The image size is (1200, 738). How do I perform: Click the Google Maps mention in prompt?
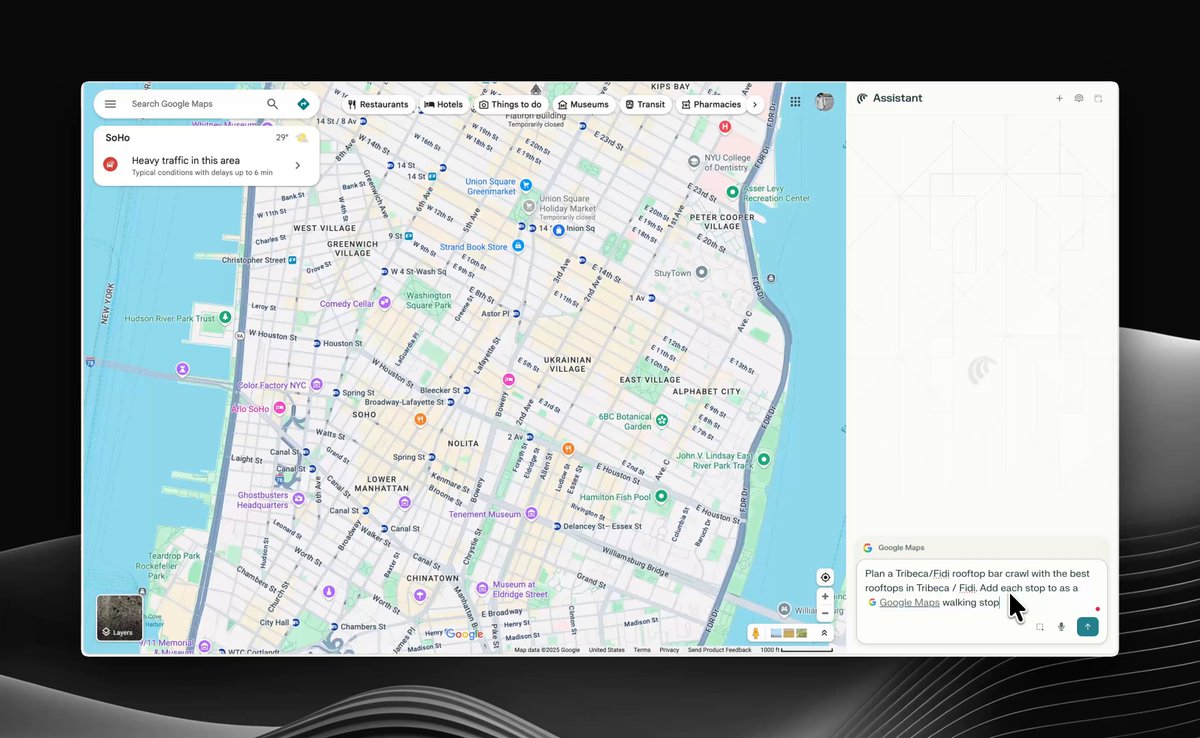903,602
